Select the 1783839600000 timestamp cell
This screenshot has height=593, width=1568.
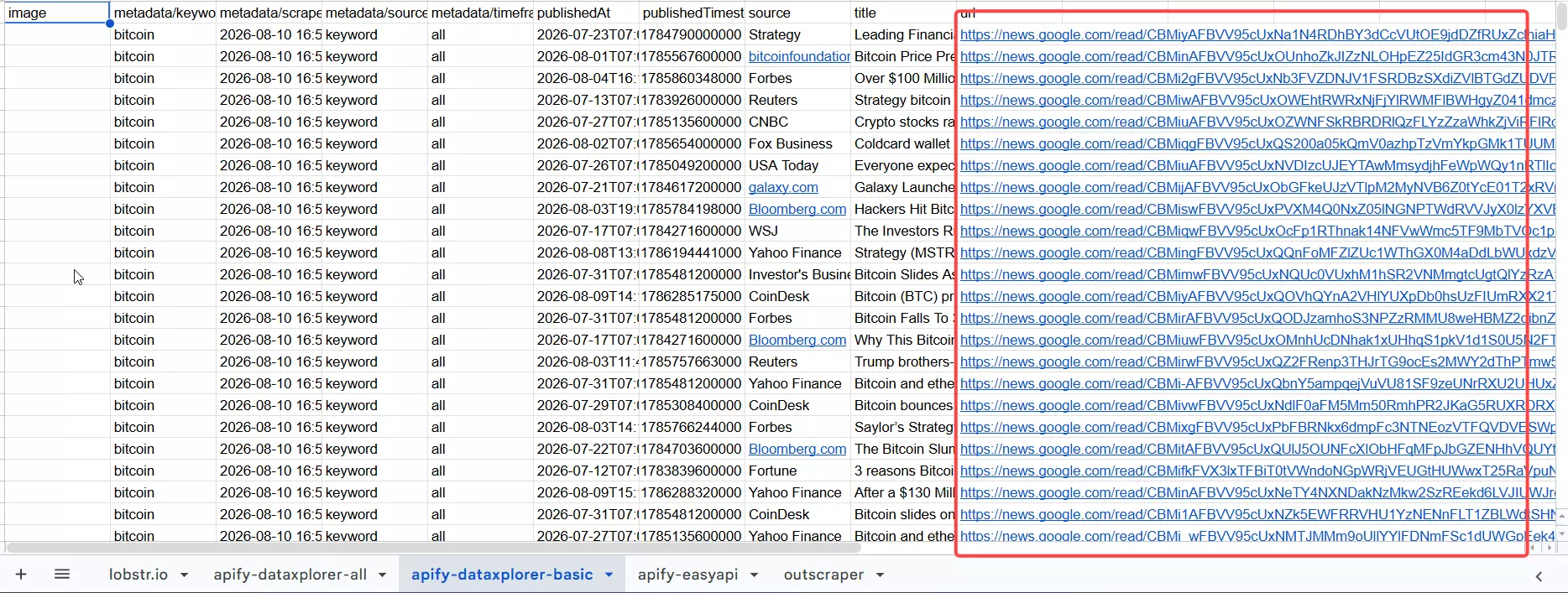(x=693, y=471)
